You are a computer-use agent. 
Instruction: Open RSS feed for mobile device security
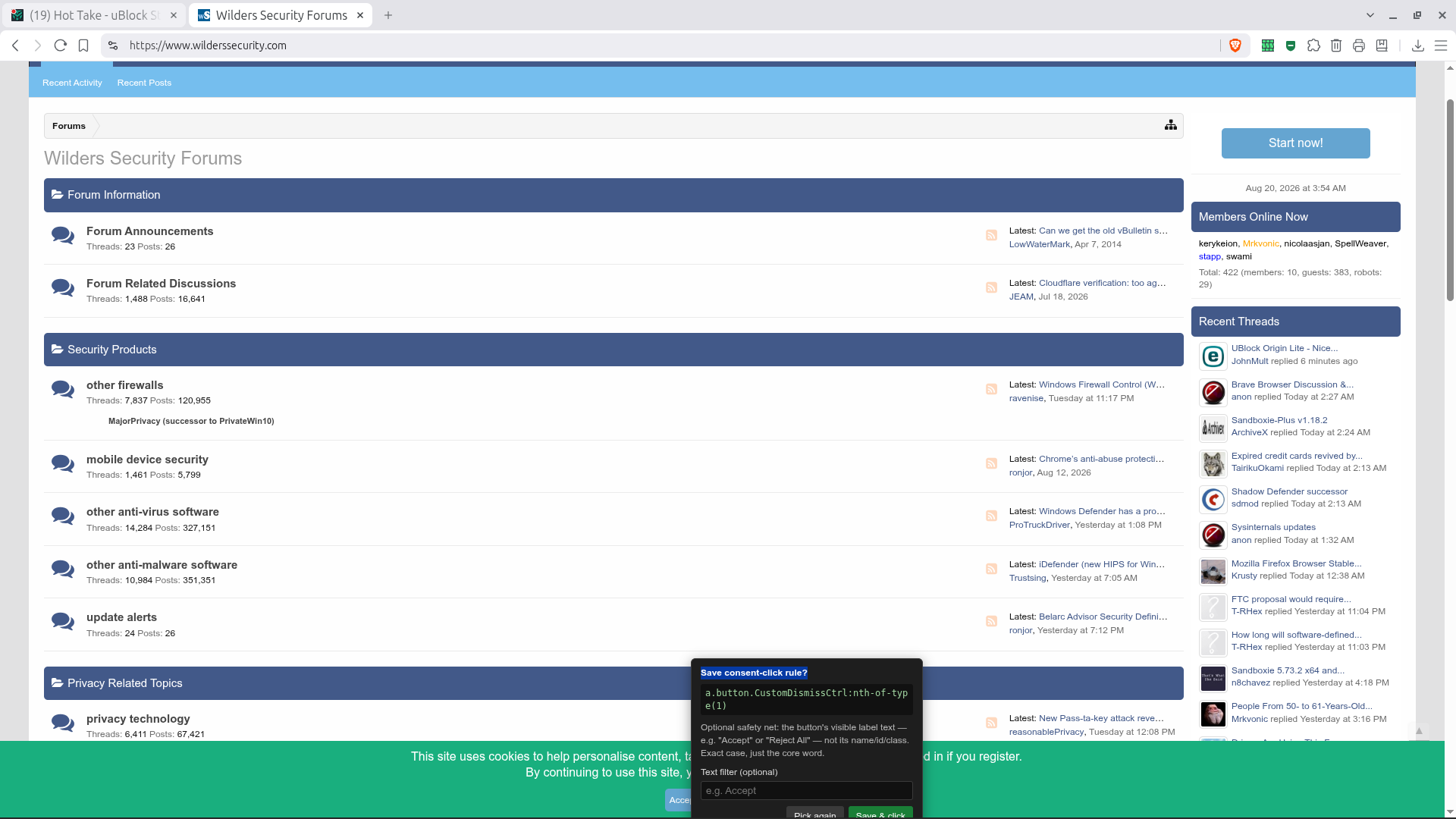(x=991, y=463)
